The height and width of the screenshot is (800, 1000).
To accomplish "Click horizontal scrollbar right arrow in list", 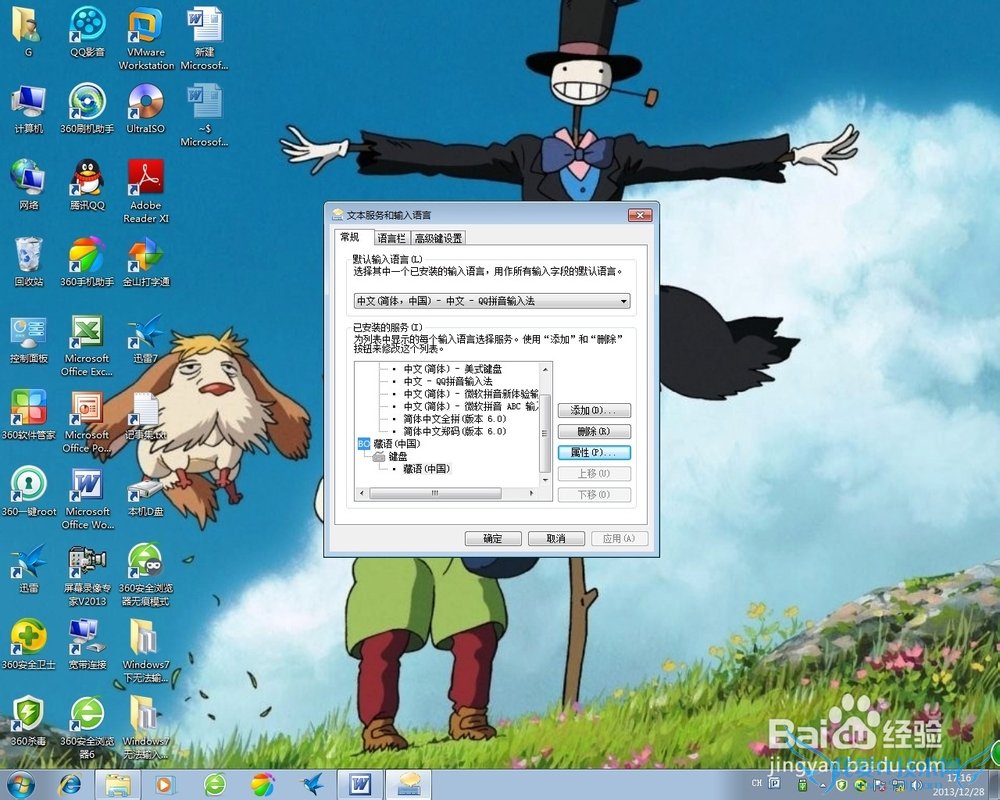I will [x=532, y=493].
